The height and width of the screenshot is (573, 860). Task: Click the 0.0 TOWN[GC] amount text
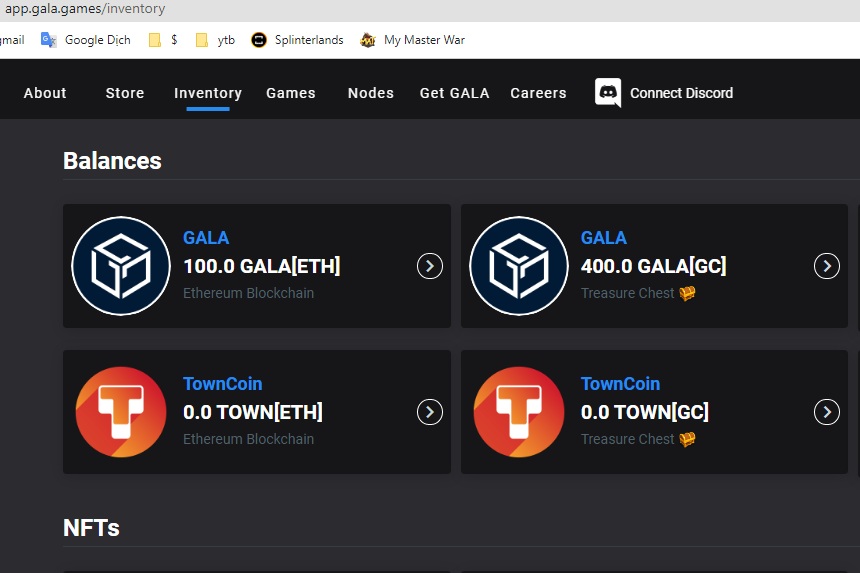point(645,412)
